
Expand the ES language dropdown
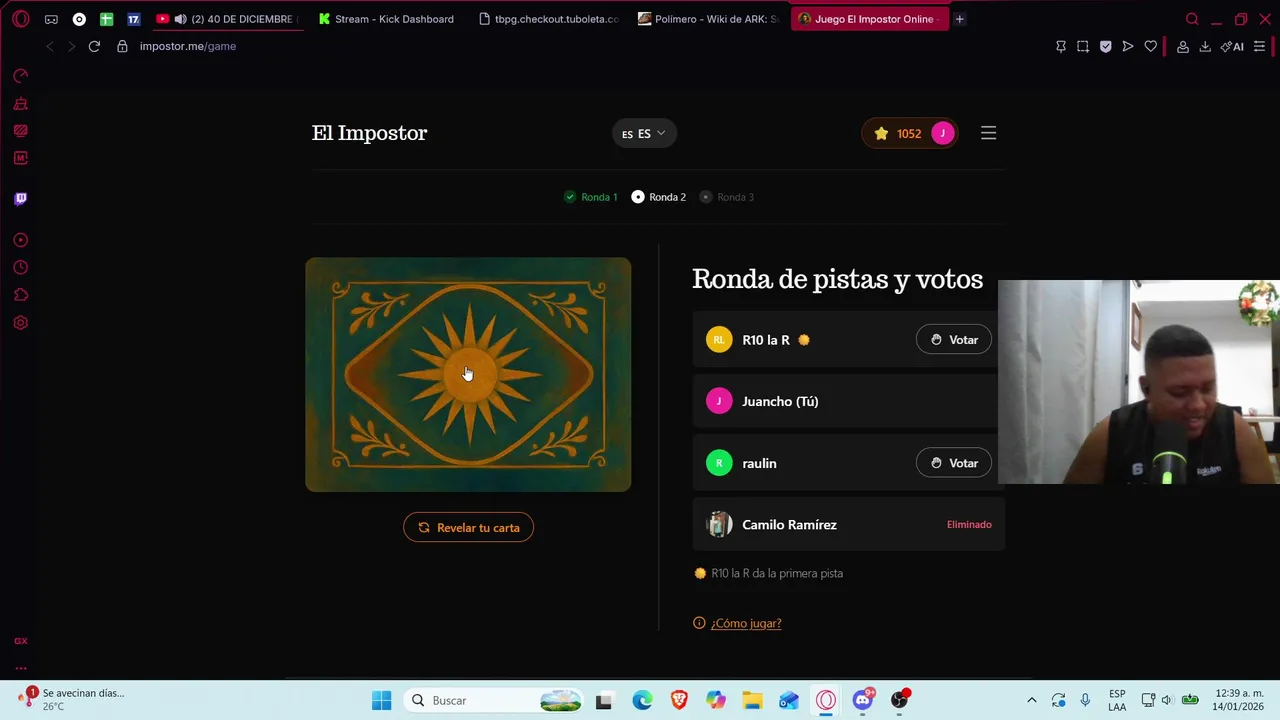click(644, 133)
